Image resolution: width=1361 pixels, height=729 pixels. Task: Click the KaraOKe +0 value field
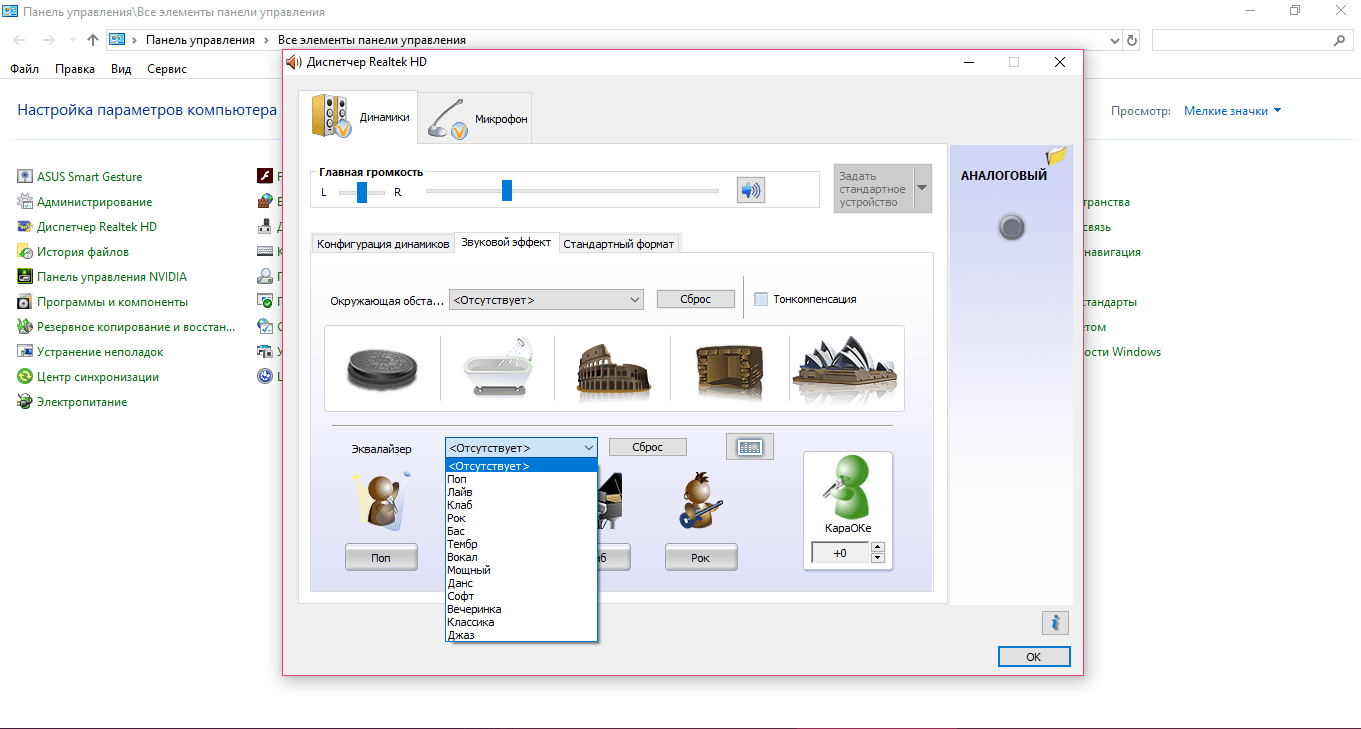pyautogui.click(x=840, y=553)
